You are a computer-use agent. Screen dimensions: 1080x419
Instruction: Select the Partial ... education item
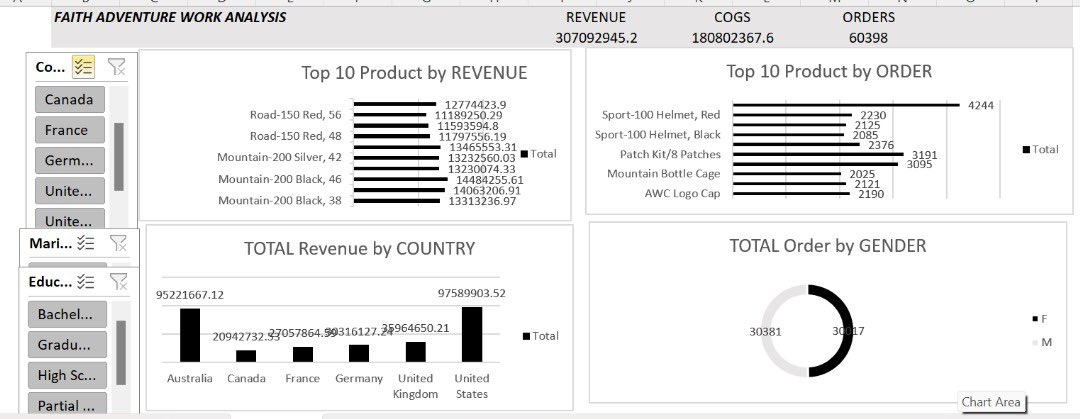point(68,405)
